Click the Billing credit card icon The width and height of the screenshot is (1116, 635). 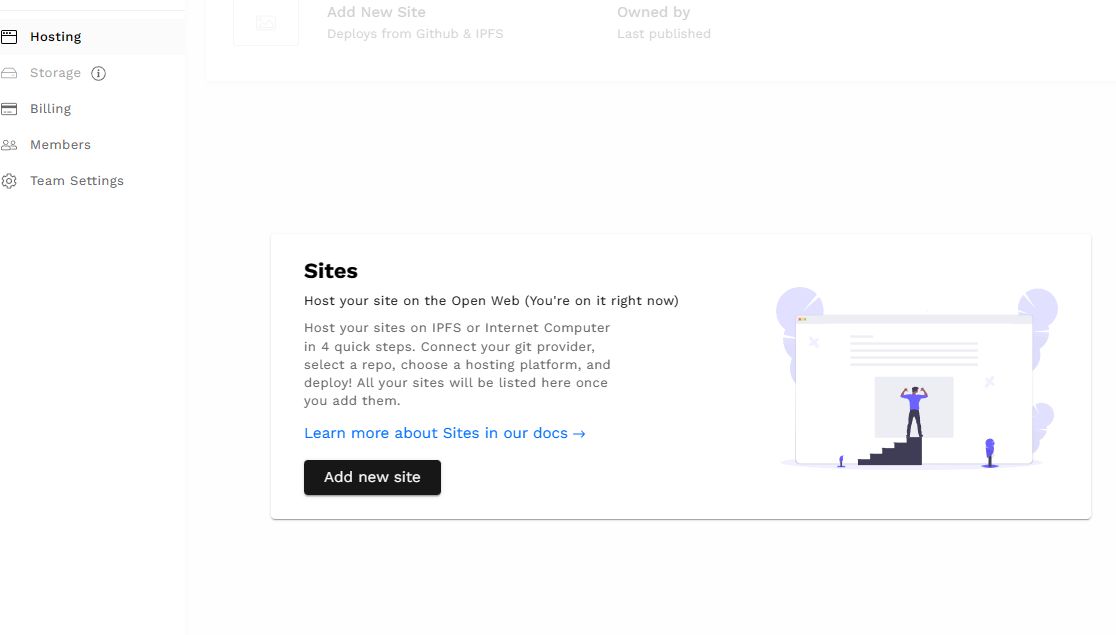tap(9, 109)
